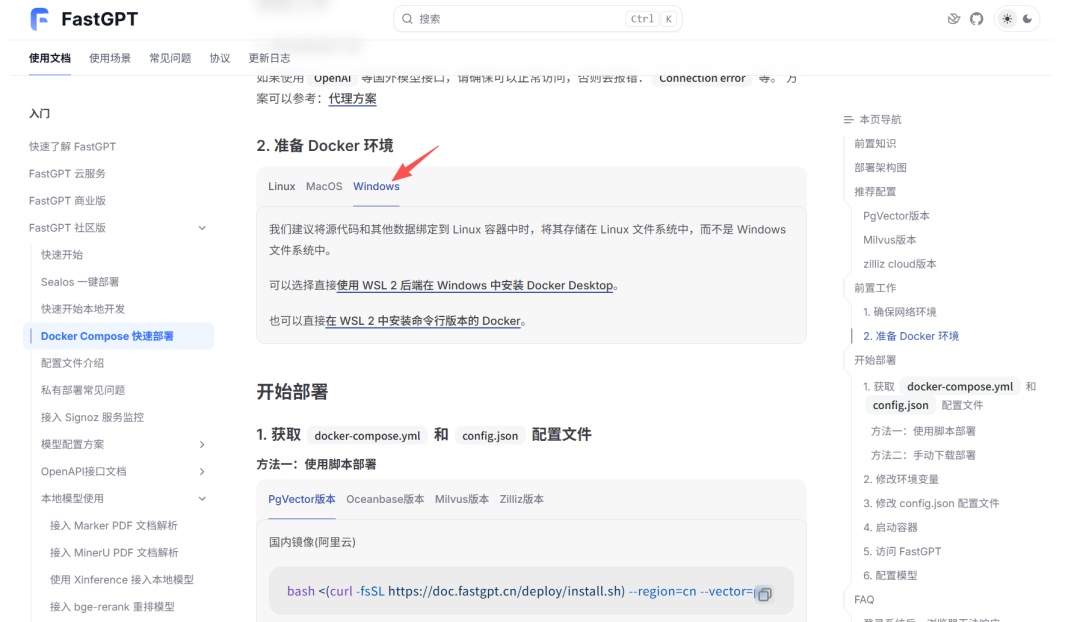Click the 本页导航 list icon
1080x622 pixels.
tap(848, 119)
